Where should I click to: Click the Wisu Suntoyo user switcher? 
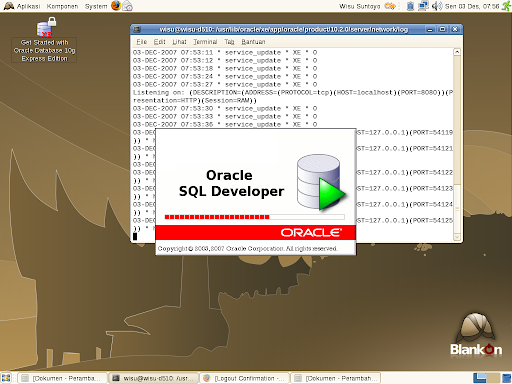359,6
